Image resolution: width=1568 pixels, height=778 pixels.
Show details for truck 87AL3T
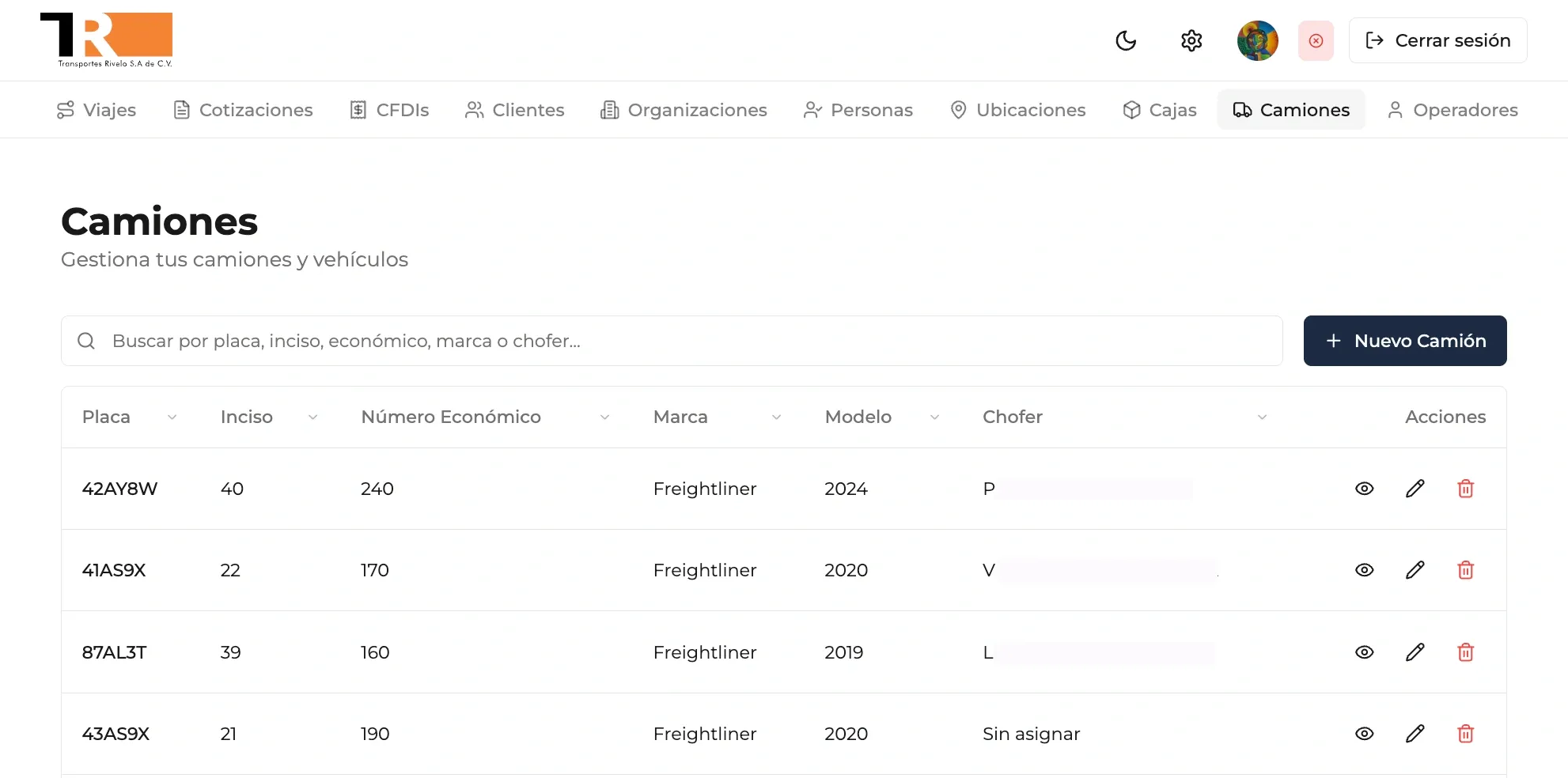1364,652
